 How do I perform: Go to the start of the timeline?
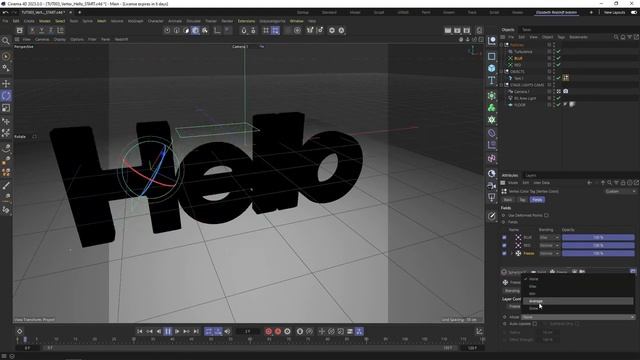click(140, 331)
